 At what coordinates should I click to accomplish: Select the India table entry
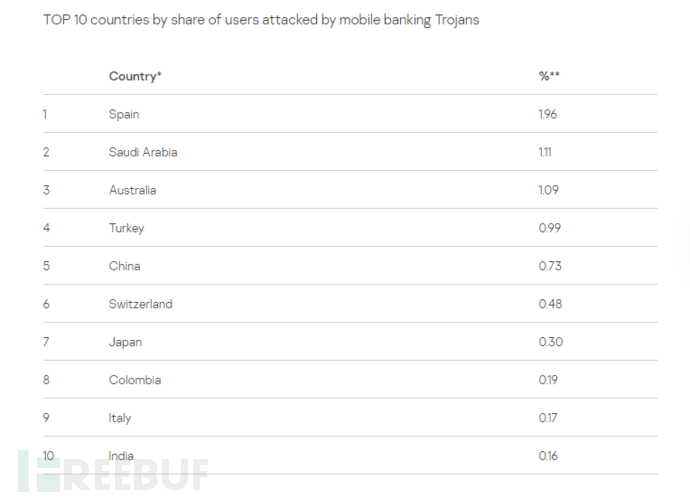[x=121, y=456]
